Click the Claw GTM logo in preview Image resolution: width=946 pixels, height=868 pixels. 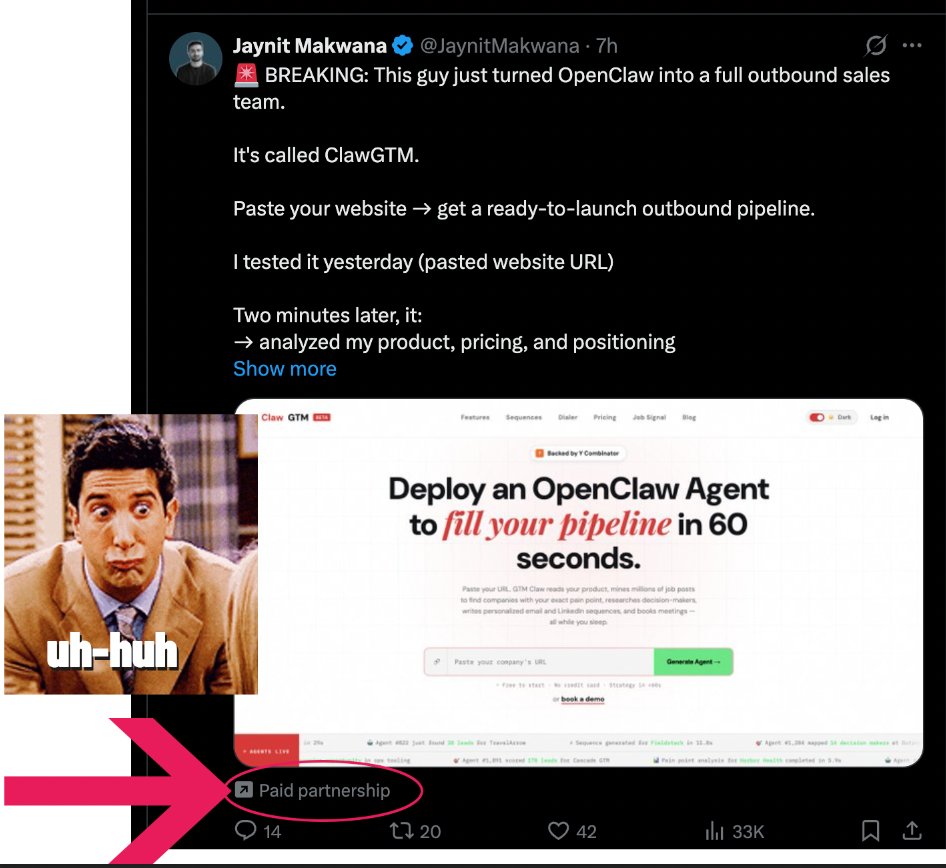(x=285, y=417)
